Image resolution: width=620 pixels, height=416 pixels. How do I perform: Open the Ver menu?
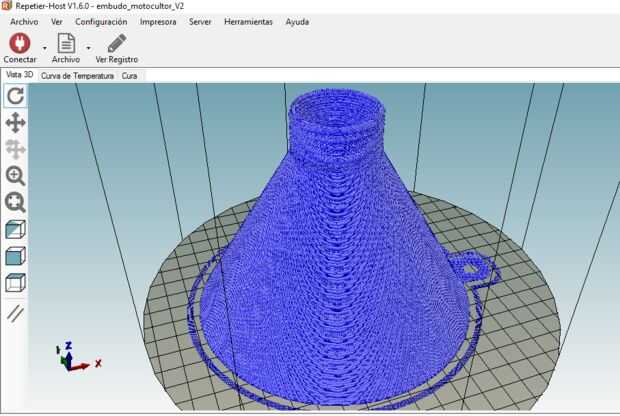click(57, 22)
